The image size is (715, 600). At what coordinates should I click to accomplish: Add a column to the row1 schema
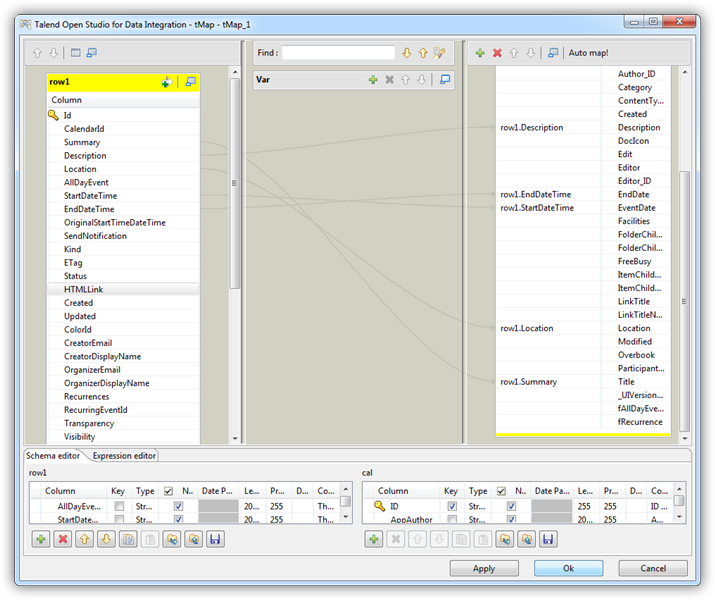40,539
